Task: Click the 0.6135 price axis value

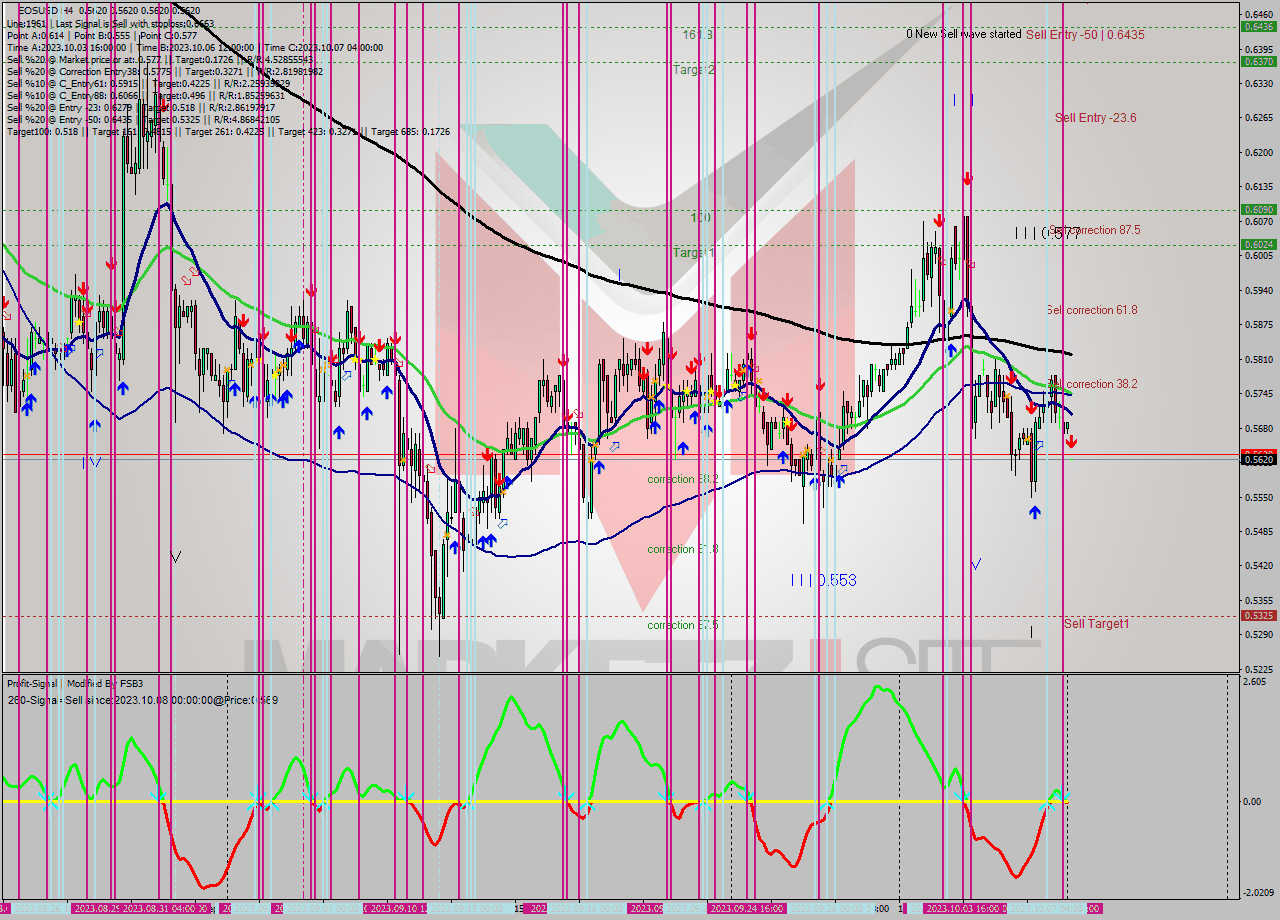Action: pyautogui.click(x=1258, y=187)
